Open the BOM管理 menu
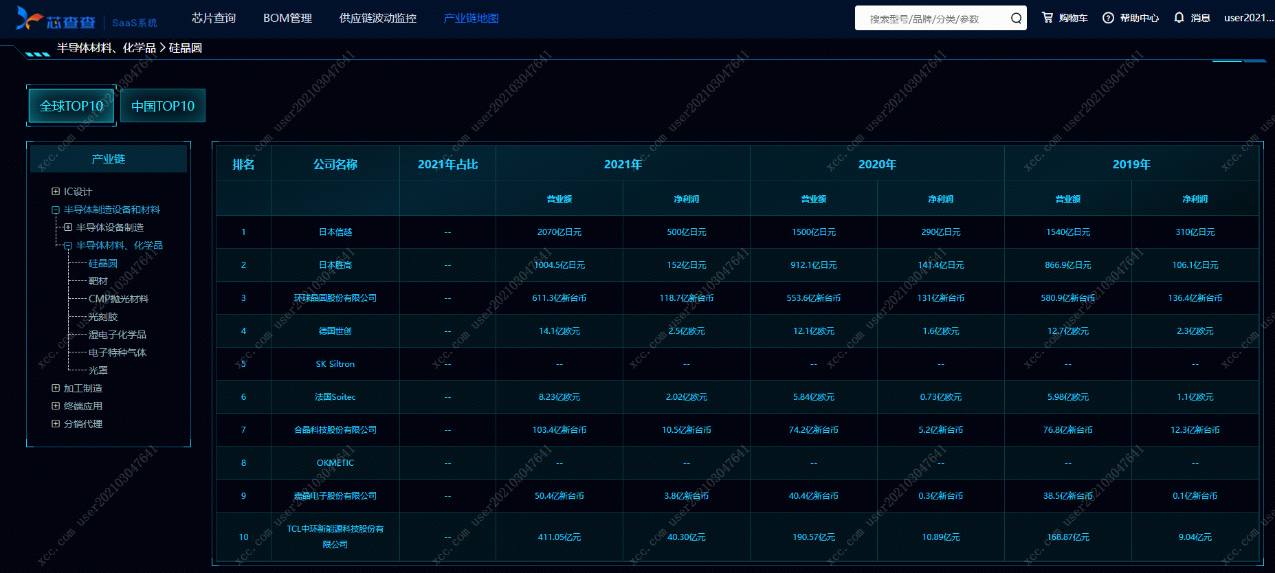The width and height of the screenshot is (1275, 573). pos(287,18)
